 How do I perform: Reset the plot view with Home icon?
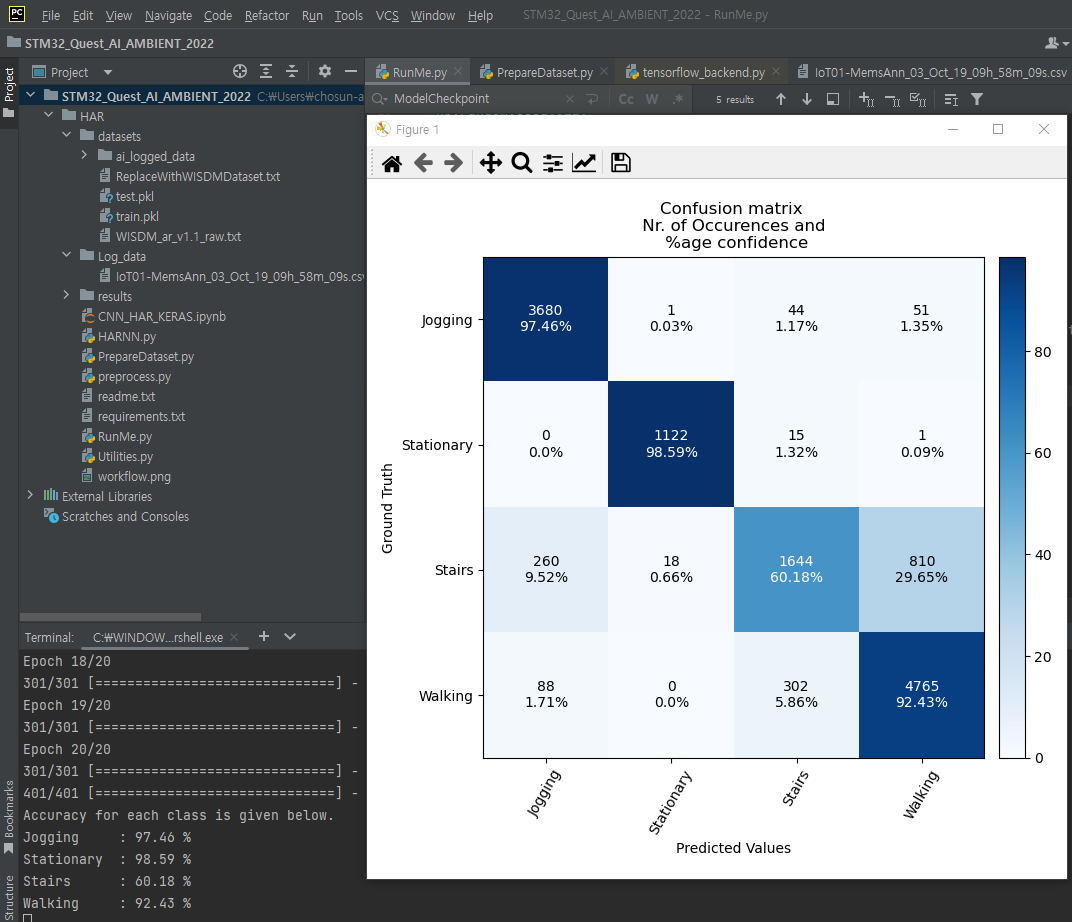[x=392, y=163]
